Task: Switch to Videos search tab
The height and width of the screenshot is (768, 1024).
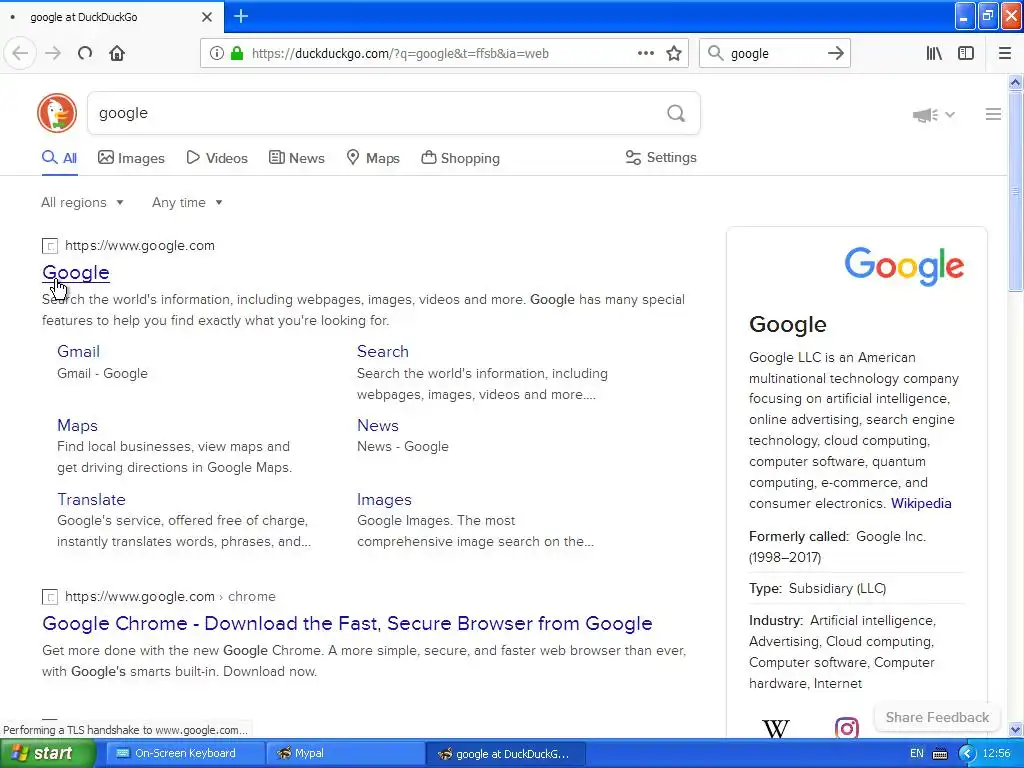Action: point(217,158)
